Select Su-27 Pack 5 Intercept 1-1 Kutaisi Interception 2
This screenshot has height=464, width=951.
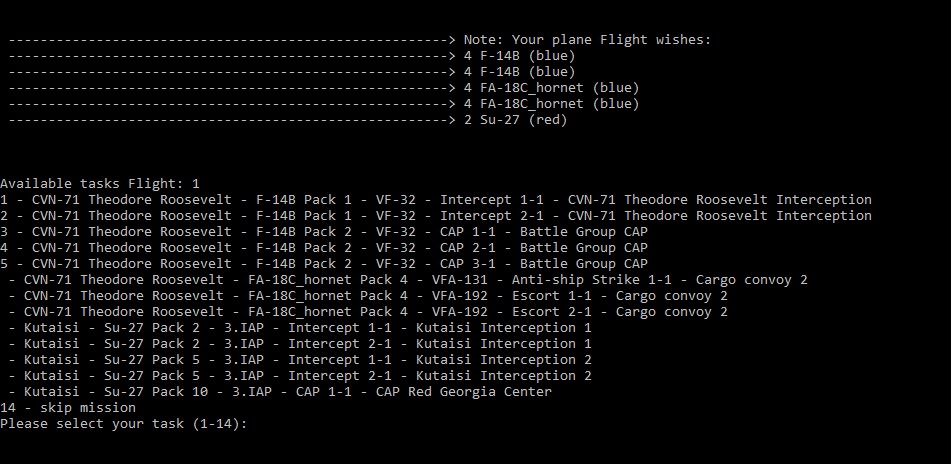coord(300,360)
